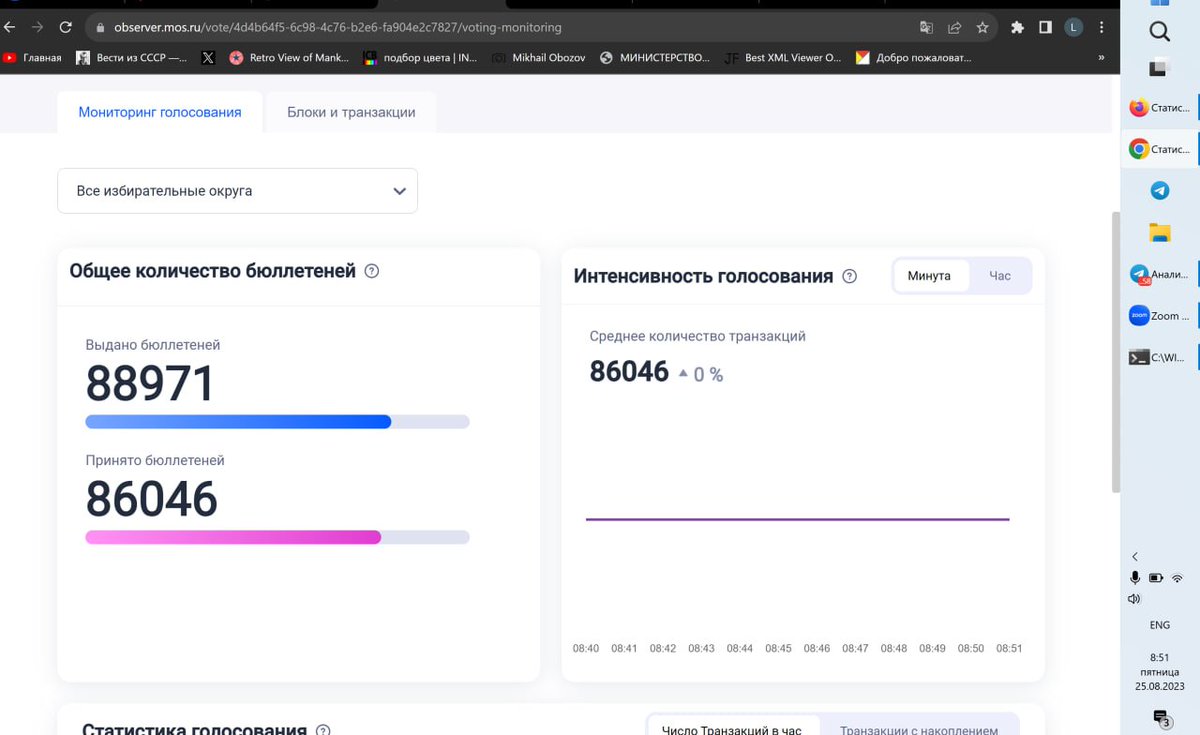This screenshot has height=735, width=1200.
Task: Open the Best XML Viewer bookmark
Action: point(783,58)
